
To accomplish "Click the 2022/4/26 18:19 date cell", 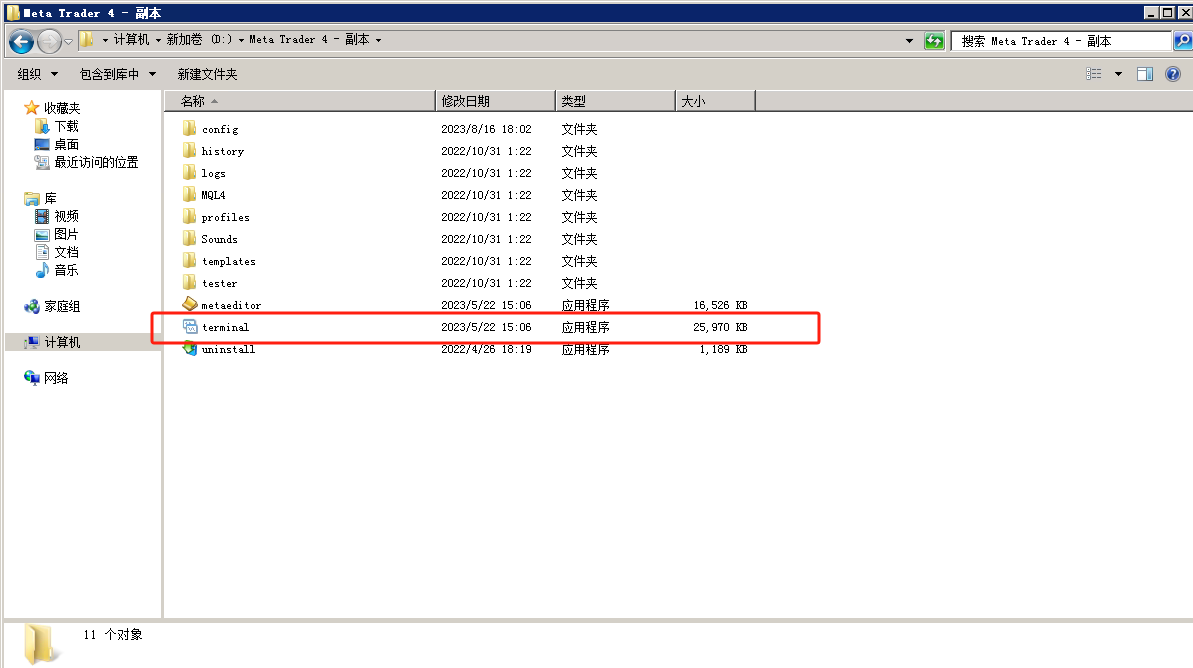I will point(486,349).
